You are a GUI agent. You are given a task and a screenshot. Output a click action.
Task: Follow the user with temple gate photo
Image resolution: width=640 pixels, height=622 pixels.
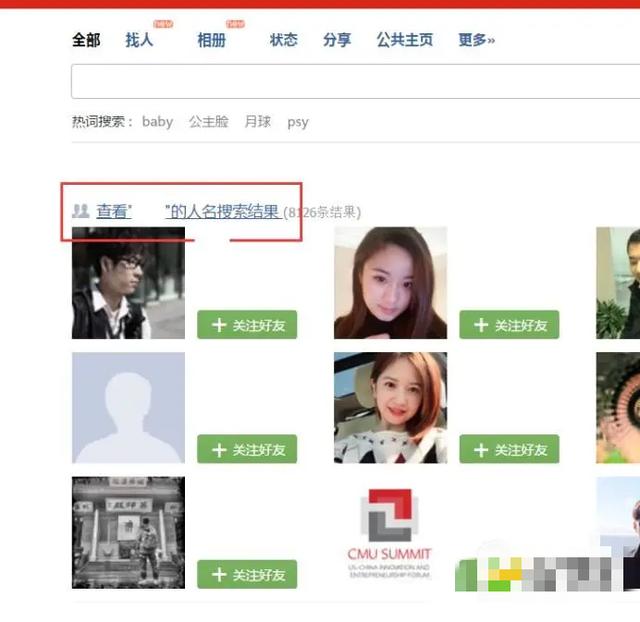[247, 574]
